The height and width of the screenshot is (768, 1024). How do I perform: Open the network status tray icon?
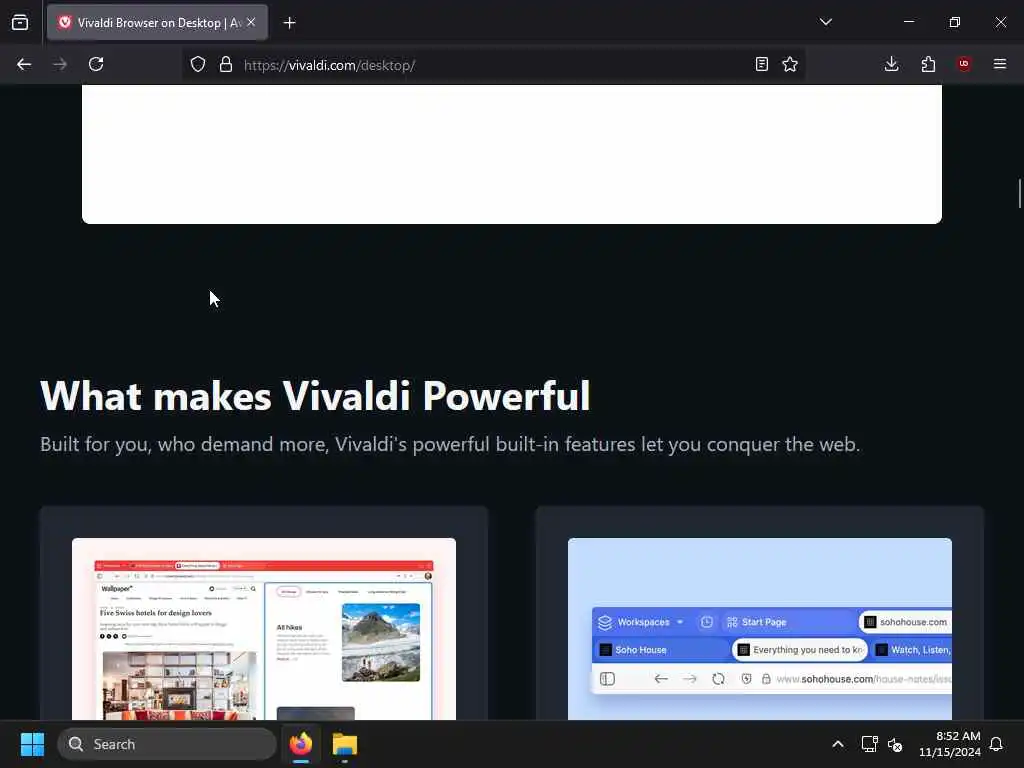pos(869,744)
